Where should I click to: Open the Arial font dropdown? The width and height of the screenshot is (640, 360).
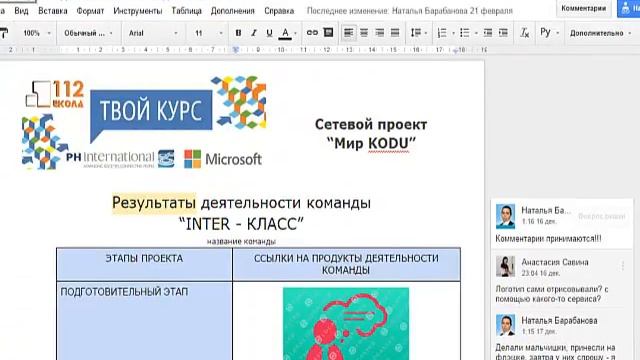tap(153, 33)
